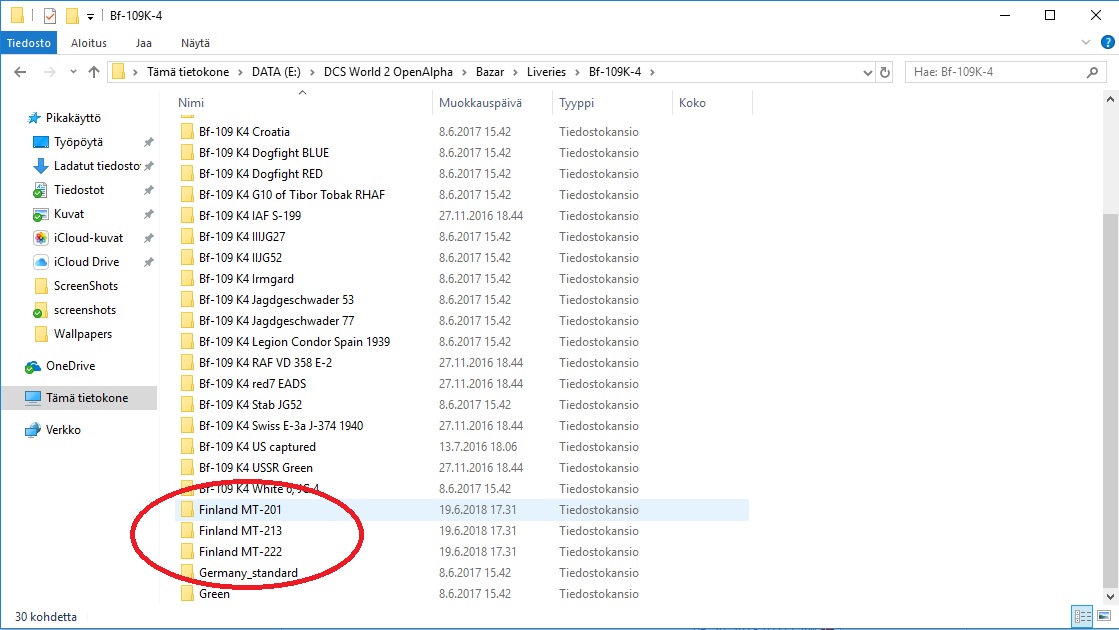Open address bar history dropdown

click(x=867, y=72)
